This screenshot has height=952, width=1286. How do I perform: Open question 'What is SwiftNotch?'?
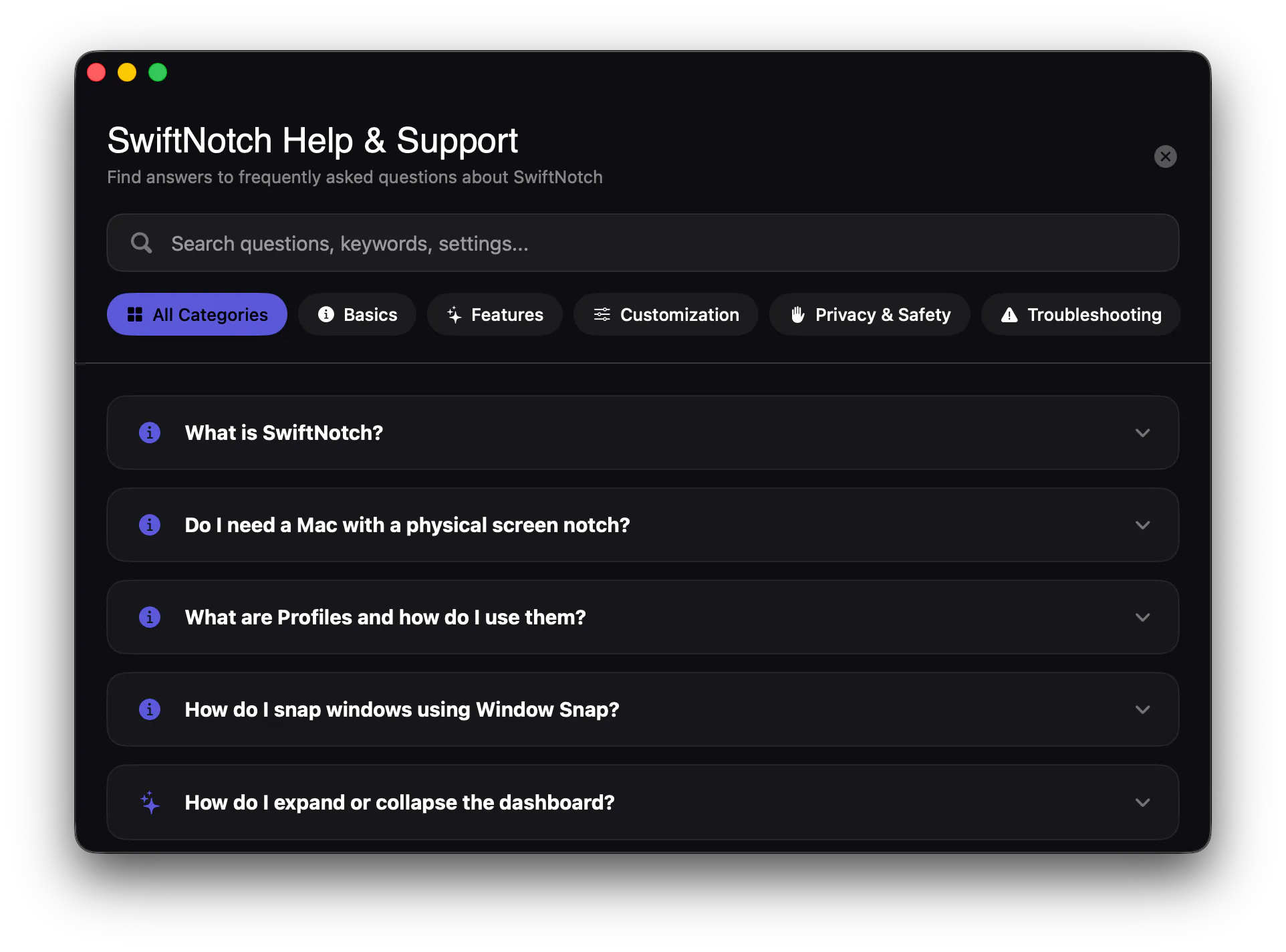tap(642, 433)
